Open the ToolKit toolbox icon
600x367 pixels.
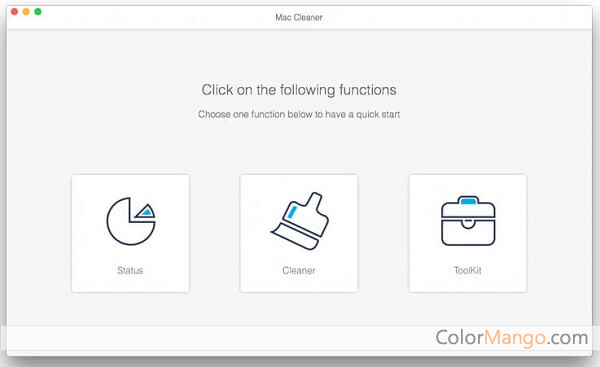pyautogui.click(x=468, y=221)
